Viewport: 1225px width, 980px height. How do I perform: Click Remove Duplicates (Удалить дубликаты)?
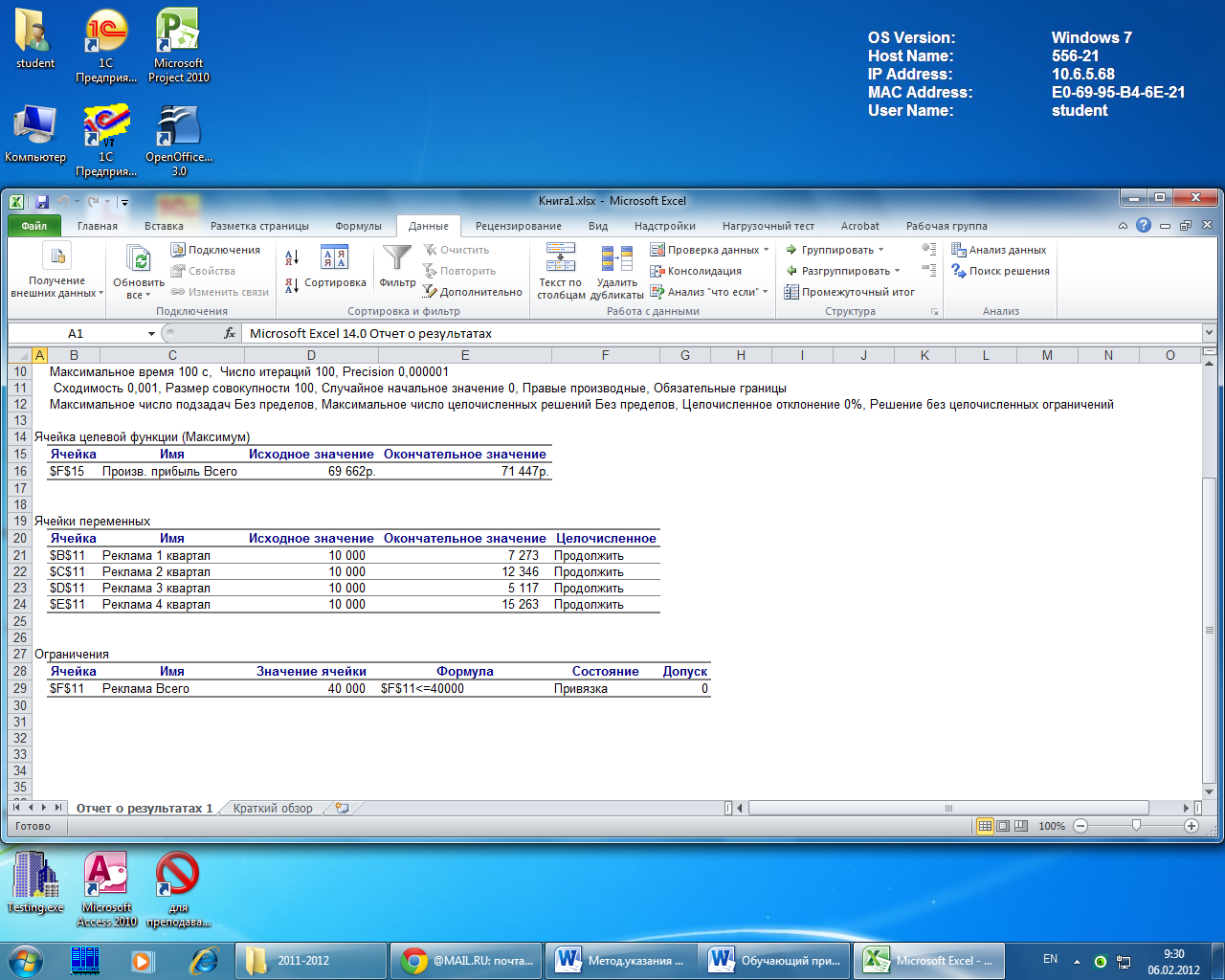pyautogui.click(x=616, y=271)
